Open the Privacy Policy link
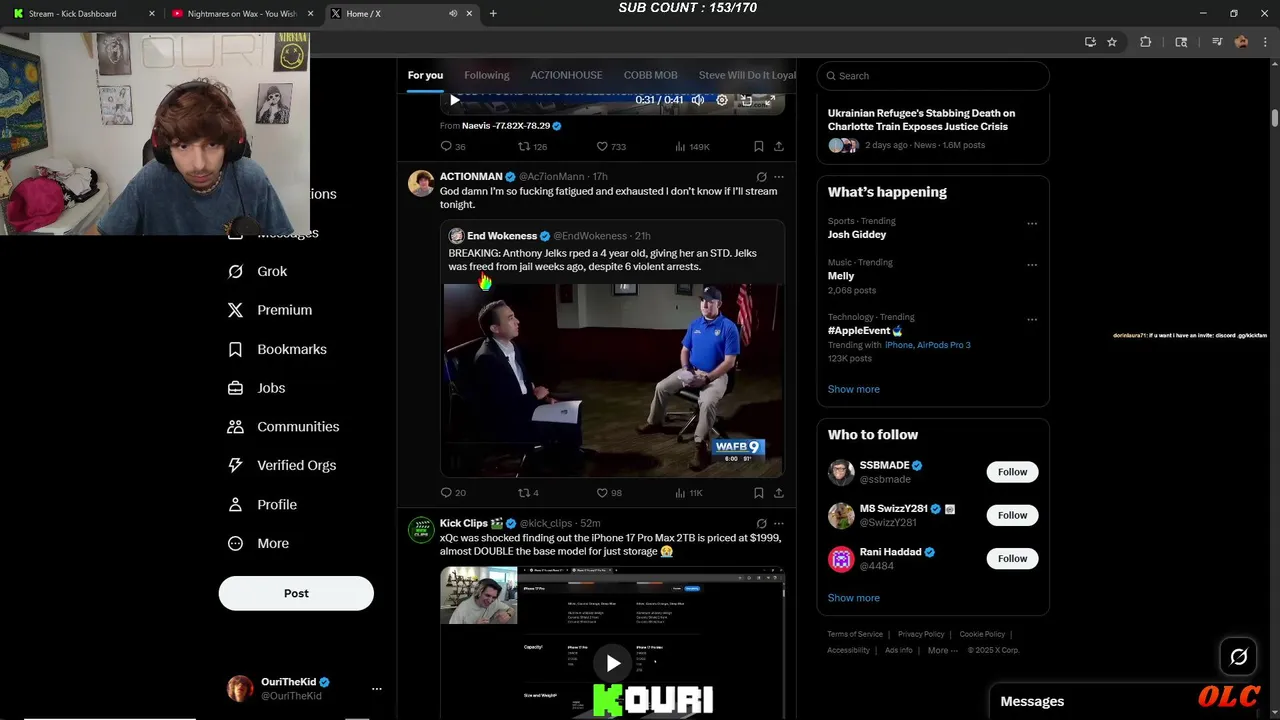 (x=921, y=634)
